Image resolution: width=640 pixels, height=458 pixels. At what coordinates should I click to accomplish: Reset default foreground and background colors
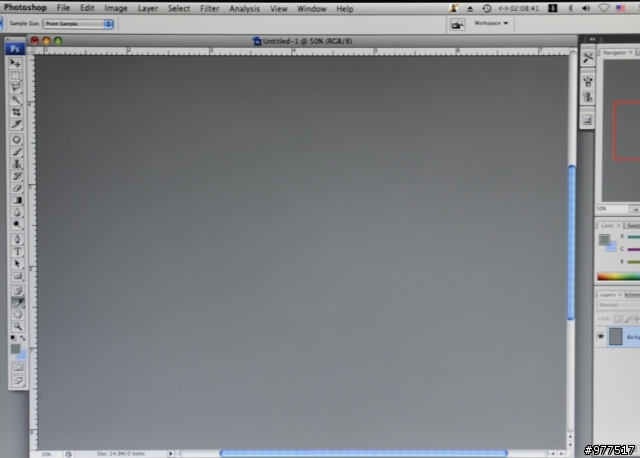pyautogui.click(x=13, y=338)
